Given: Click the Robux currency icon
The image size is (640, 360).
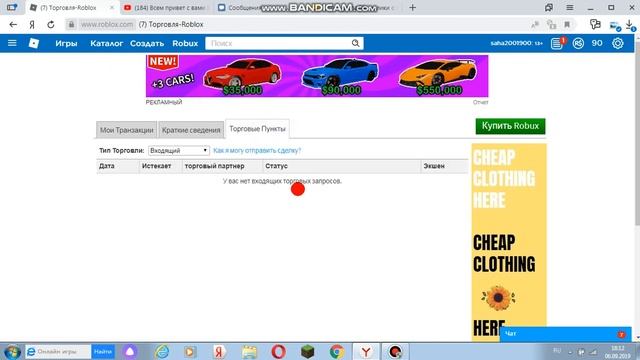Looking at the screenshot, I should click(578, 43).
